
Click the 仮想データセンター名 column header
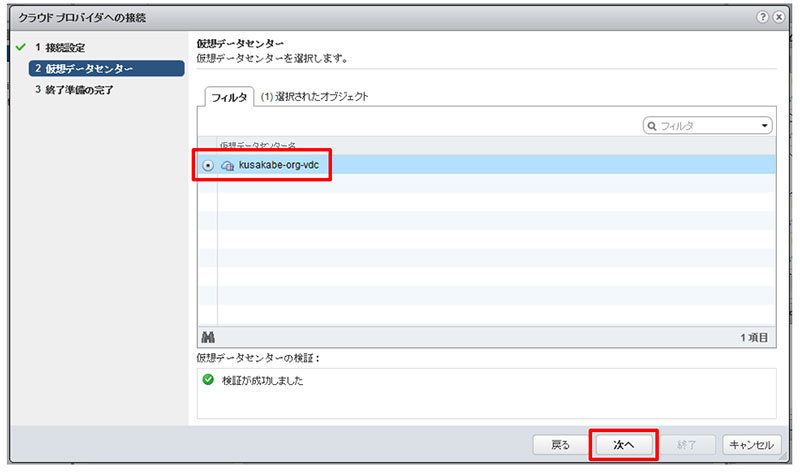tap(258, 146)
